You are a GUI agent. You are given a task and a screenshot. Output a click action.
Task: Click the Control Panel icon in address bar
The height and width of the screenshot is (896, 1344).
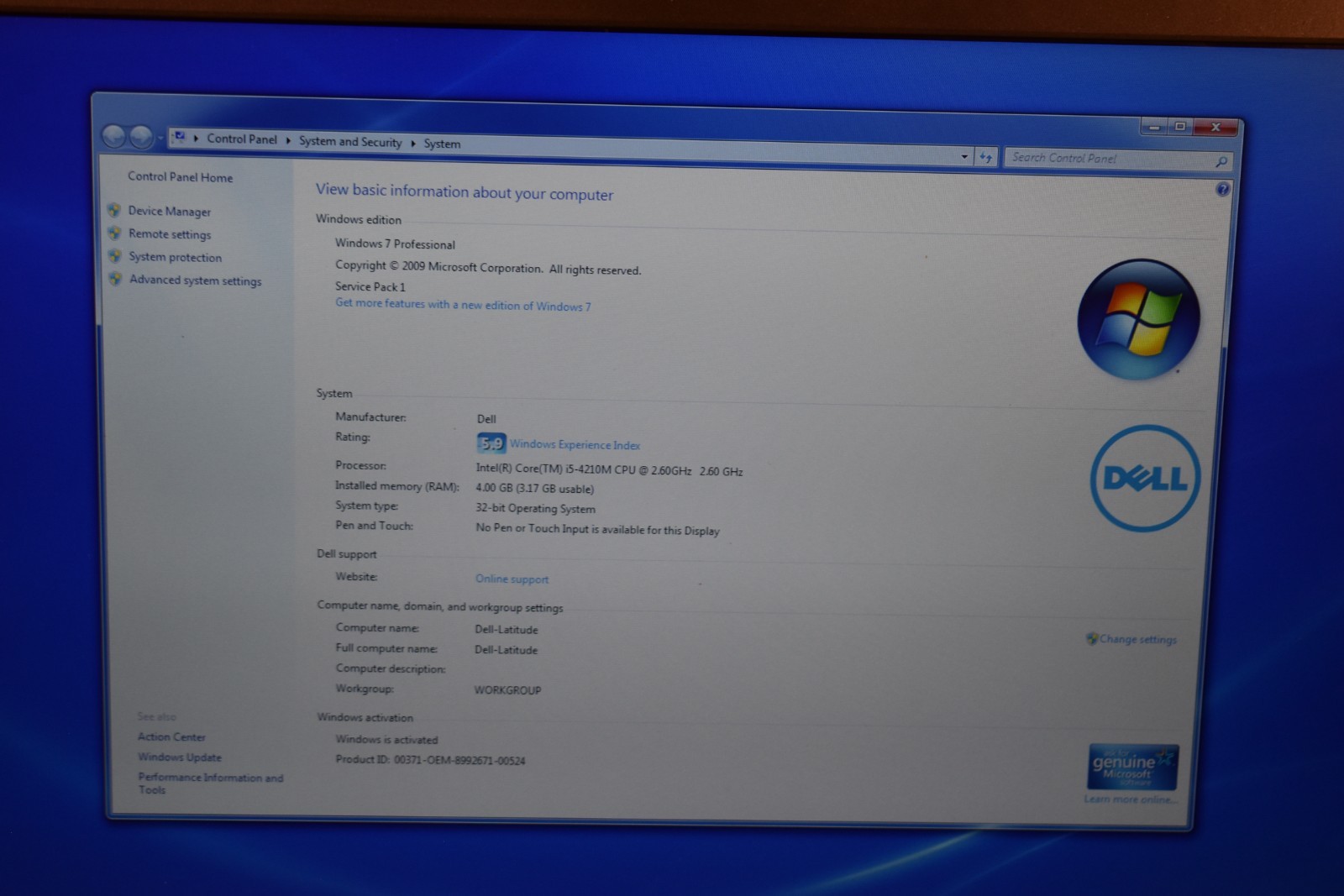(179, 137)
